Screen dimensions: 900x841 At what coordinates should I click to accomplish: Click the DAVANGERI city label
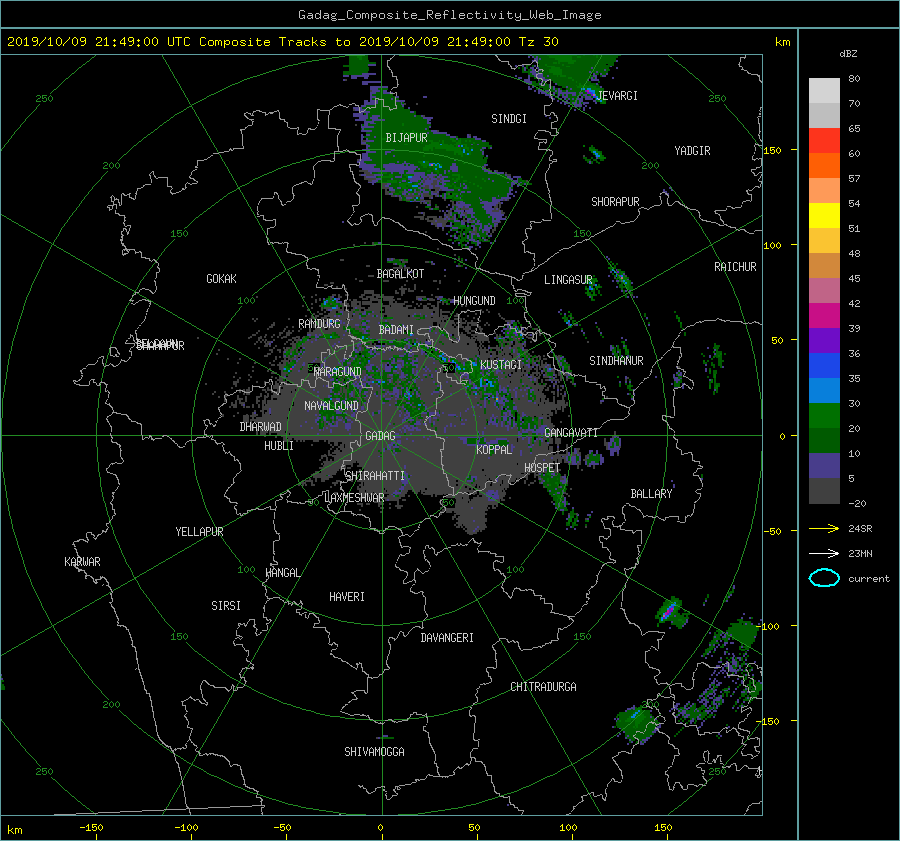447,638
